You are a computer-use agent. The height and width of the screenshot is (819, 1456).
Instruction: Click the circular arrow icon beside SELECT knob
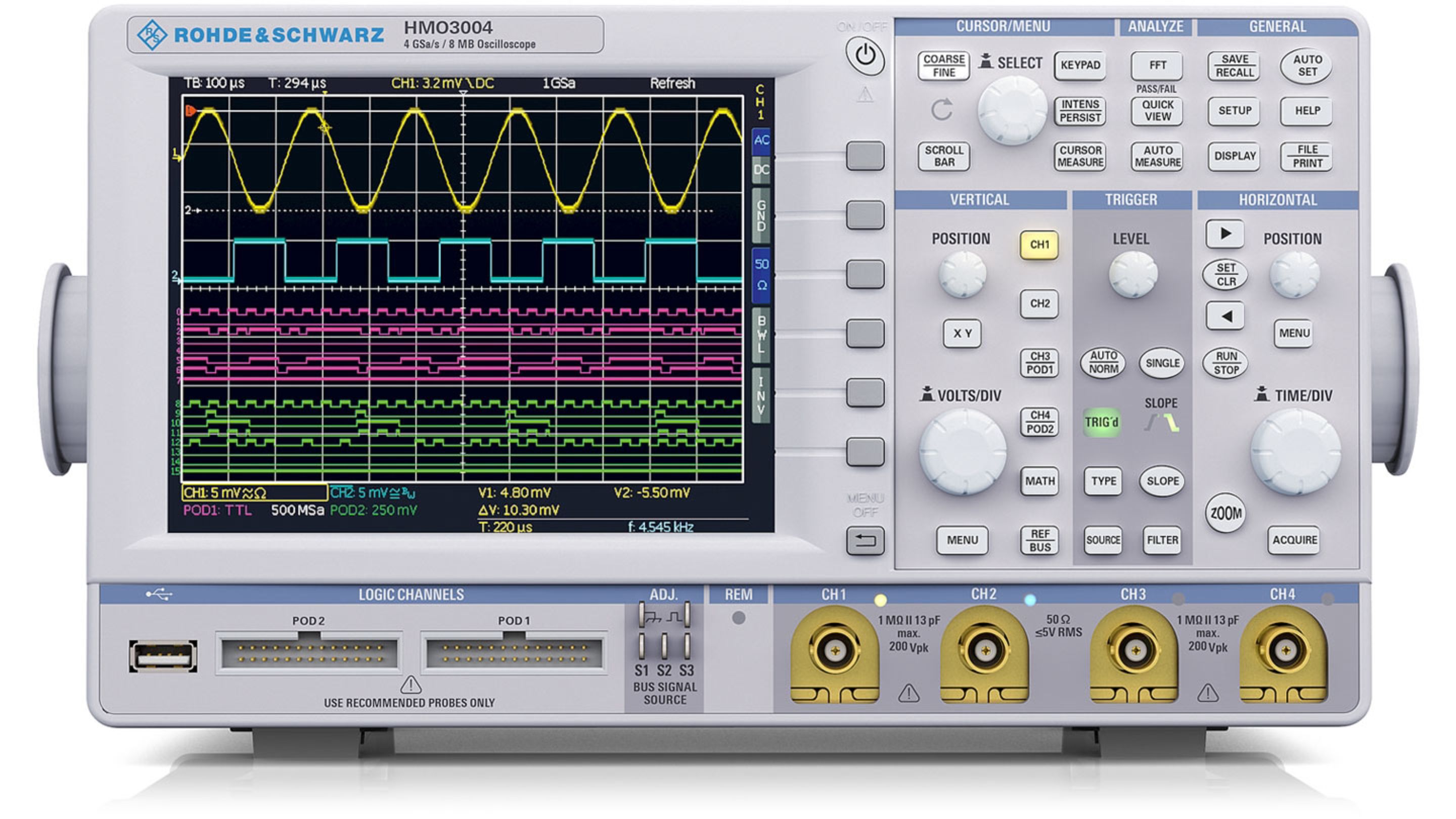(x=942, y=110)
